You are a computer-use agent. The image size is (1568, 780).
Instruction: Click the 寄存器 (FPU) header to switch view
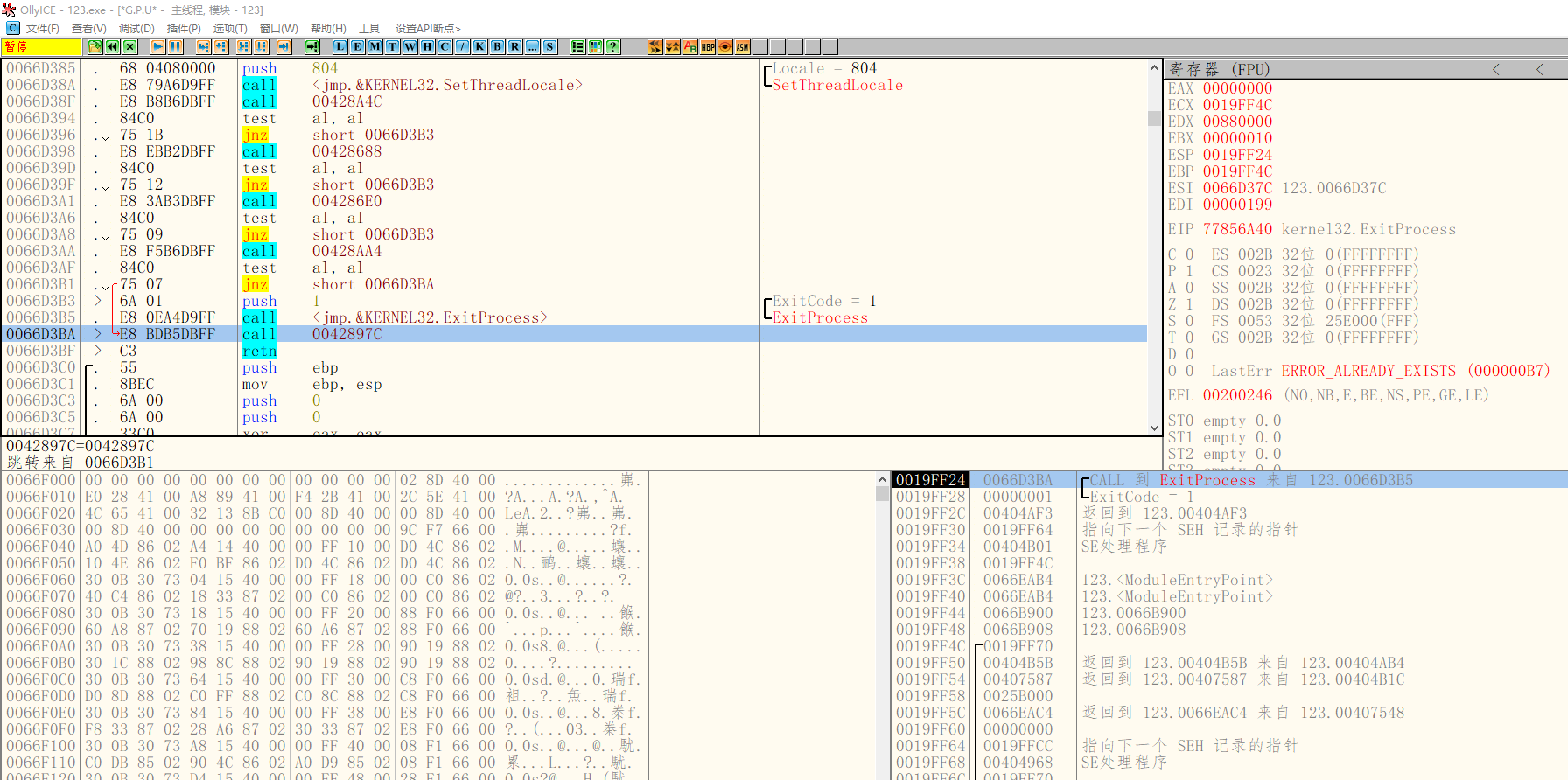[x=1219, y=69]
